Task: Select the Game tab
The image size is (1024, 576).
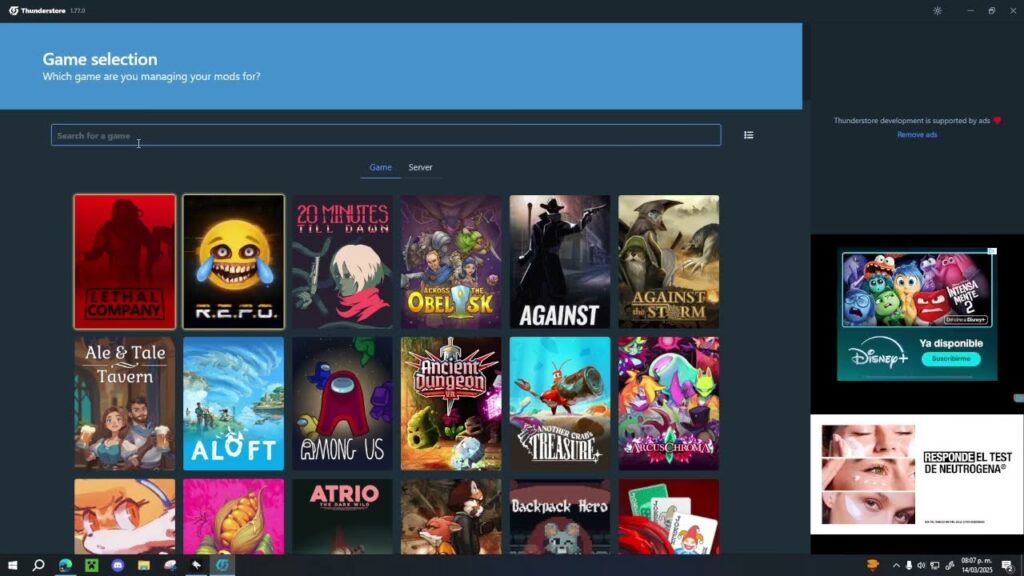Action: click(x=380, y=168)
